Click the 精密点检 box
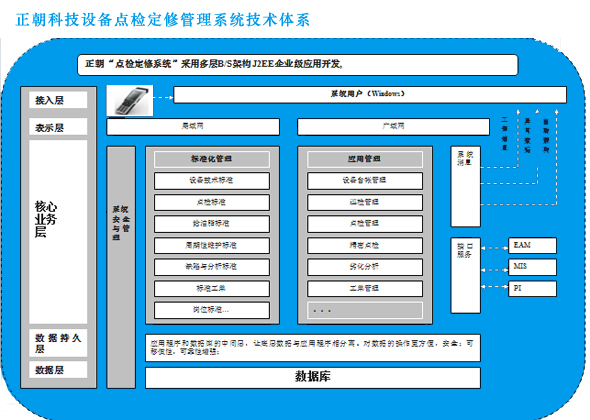Image resolution: width=590 pixels, height=420 pixels. [365, 246]
